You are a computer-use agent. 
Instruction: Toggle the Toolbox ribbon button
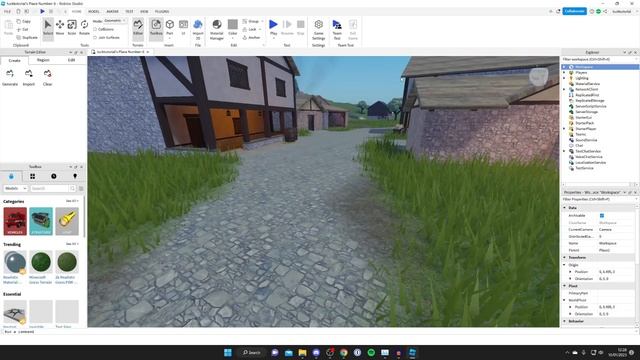click(156, 28)
